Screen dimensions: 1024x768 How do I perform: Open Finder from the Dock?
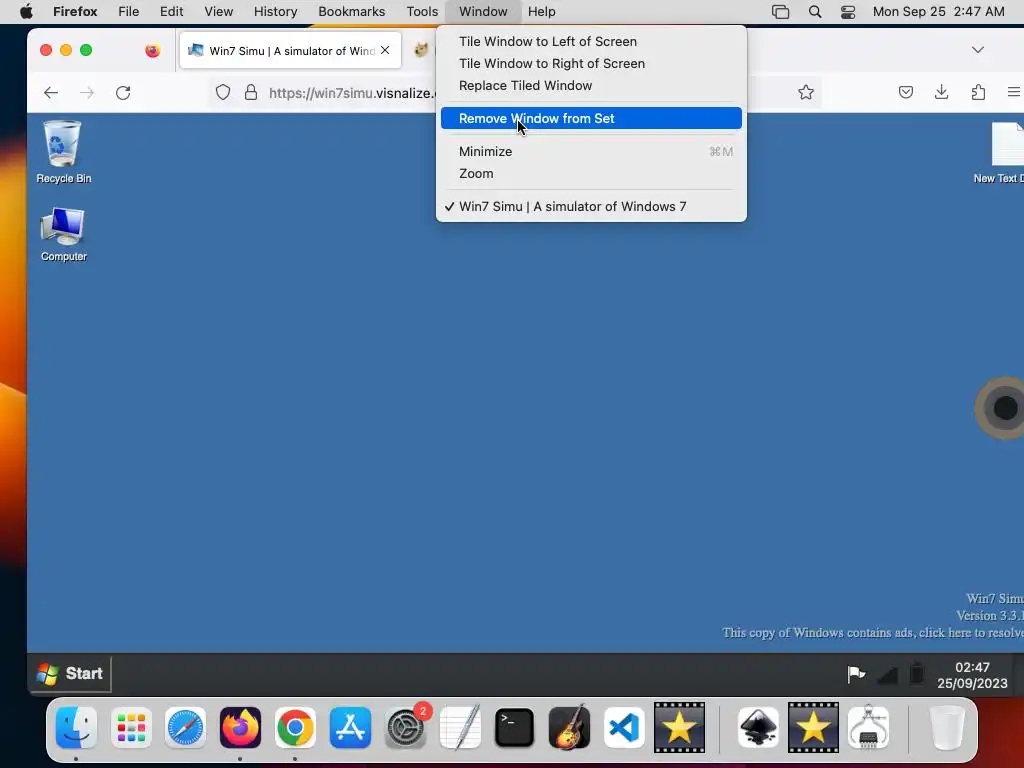[x=76, y=727]
